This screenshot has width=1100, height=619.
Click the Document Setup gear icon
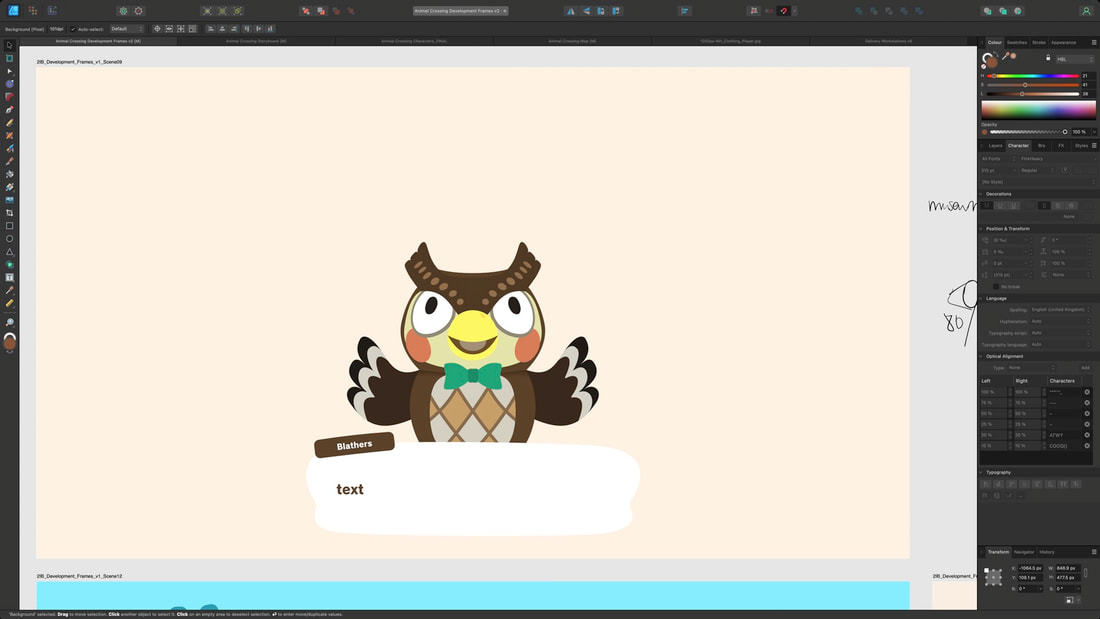[x=123, y=11]
